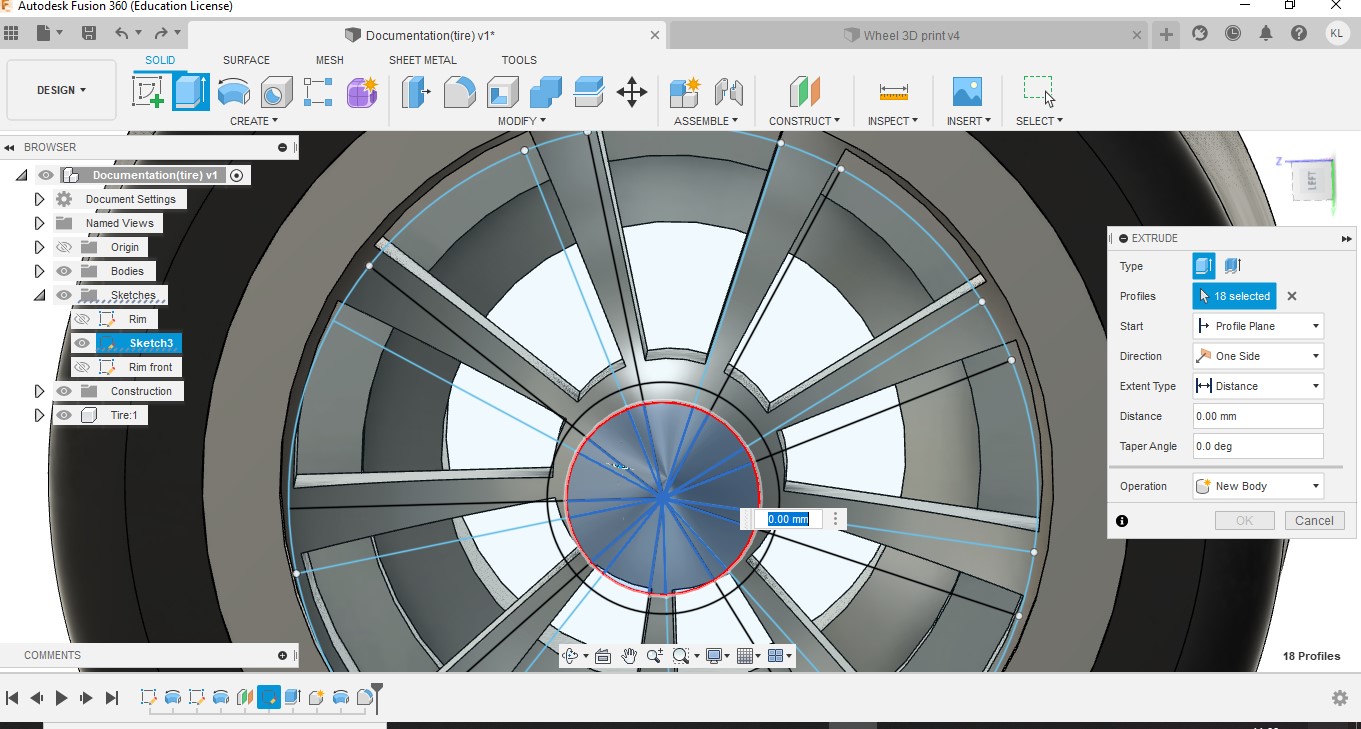
Task: Click the Pan hand tool
Action: [x=629, y=656]
